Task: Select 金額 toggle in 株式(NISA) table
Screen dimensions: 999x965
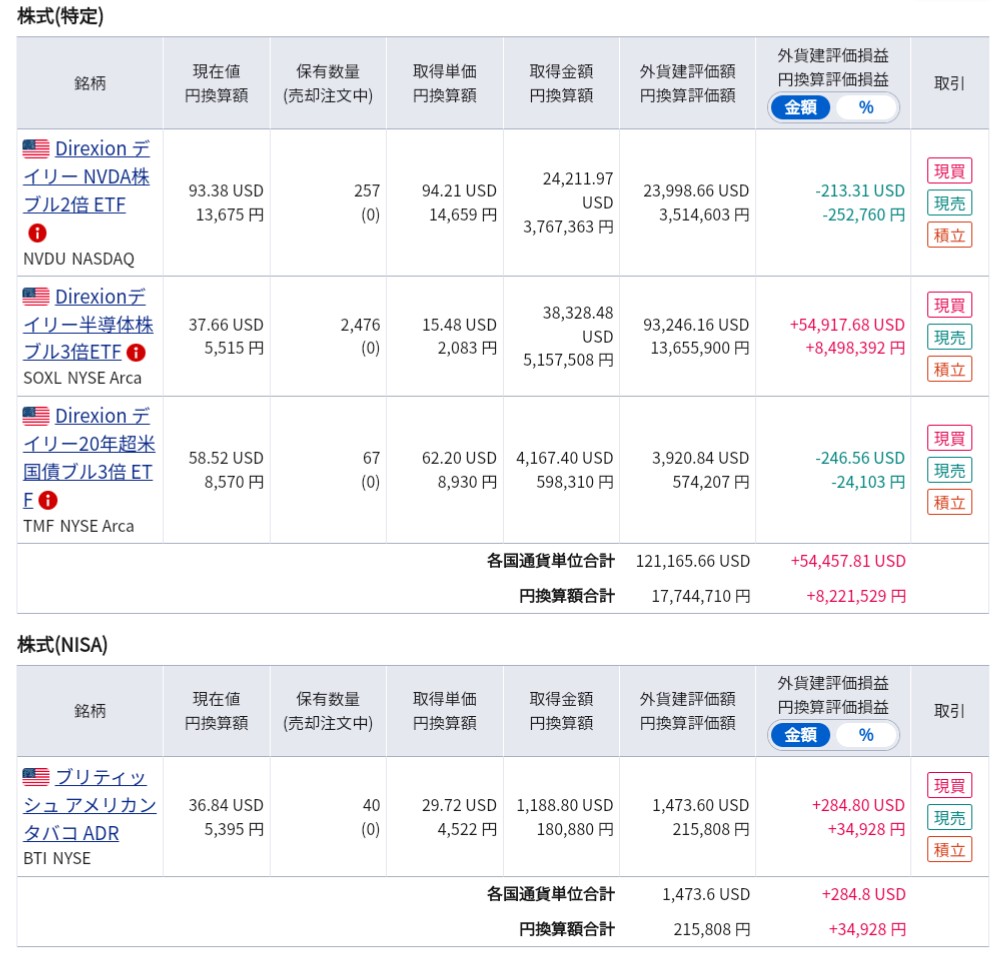Action: 800,735
